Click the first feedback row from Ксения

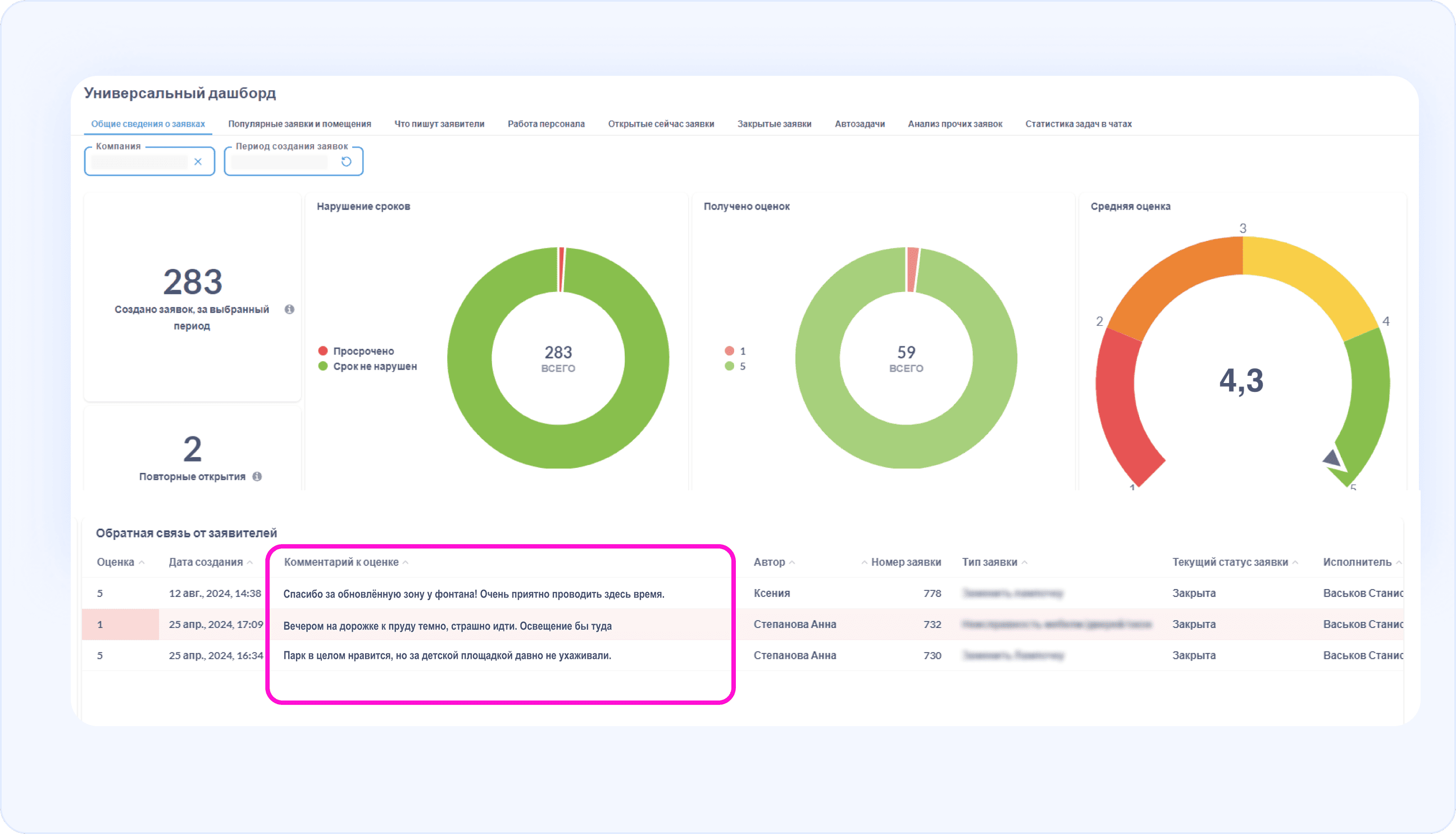(771, 594)
